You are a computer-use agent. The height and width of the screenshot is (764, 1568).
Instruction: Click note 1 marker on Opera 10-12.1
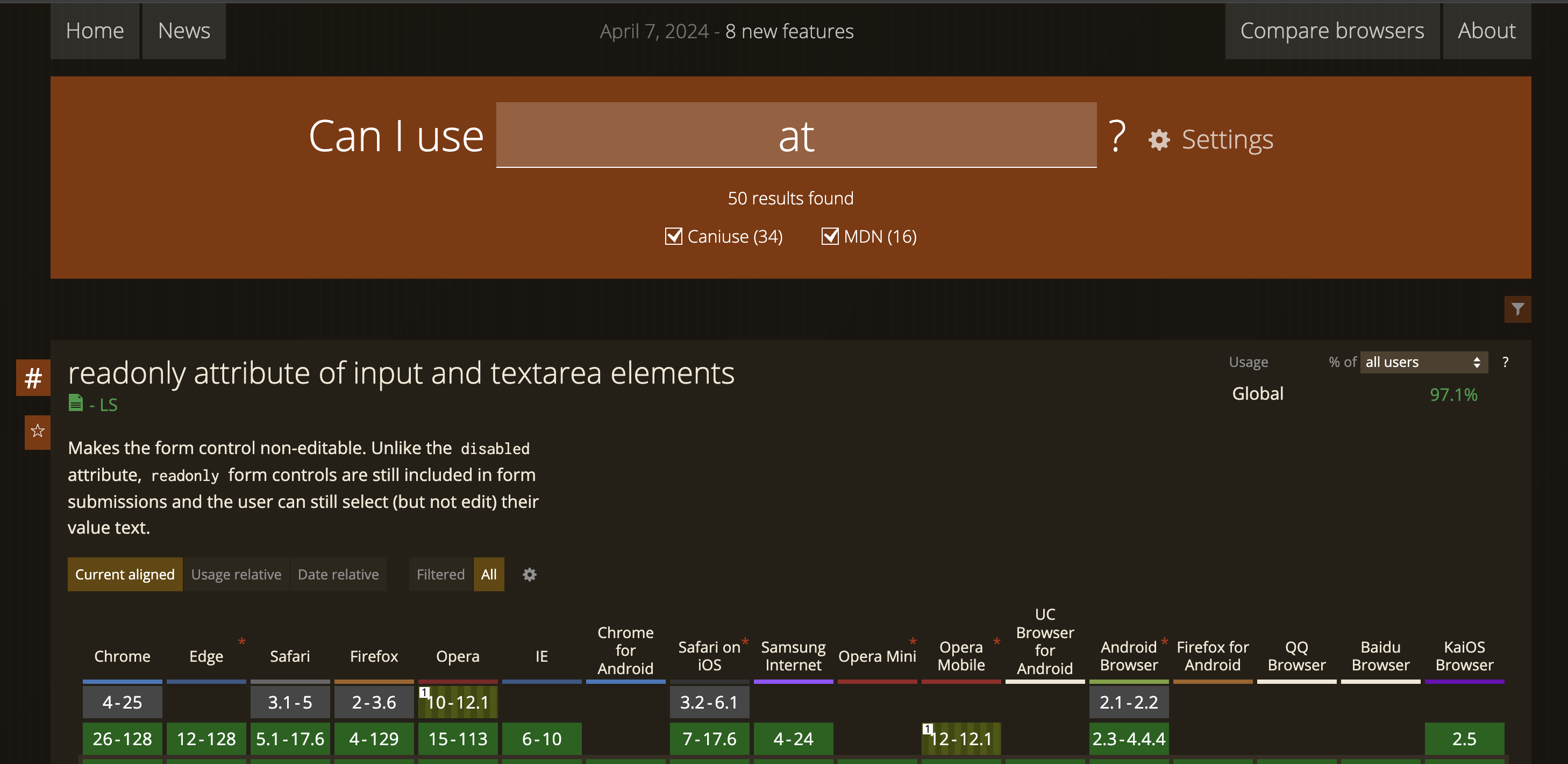(425, 692)
